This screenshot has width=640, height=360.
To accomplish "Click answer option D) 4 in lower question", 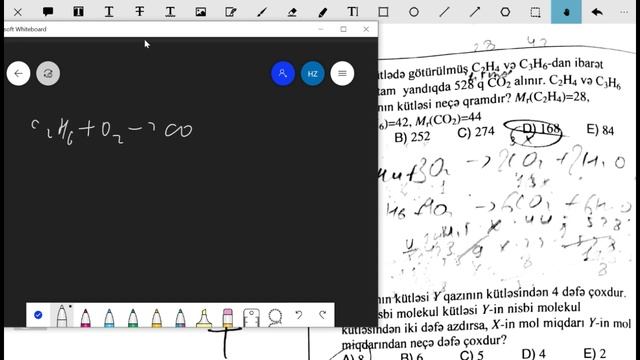I will [x=533, y=353].
